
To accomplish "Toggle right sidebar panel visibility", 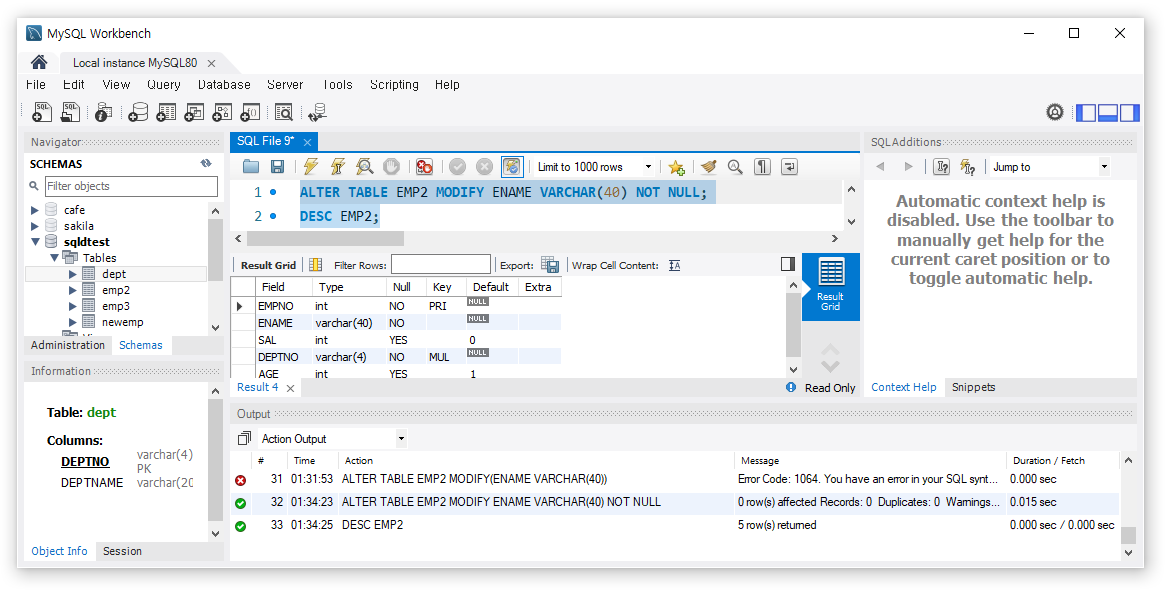I will coord(1130,112).
